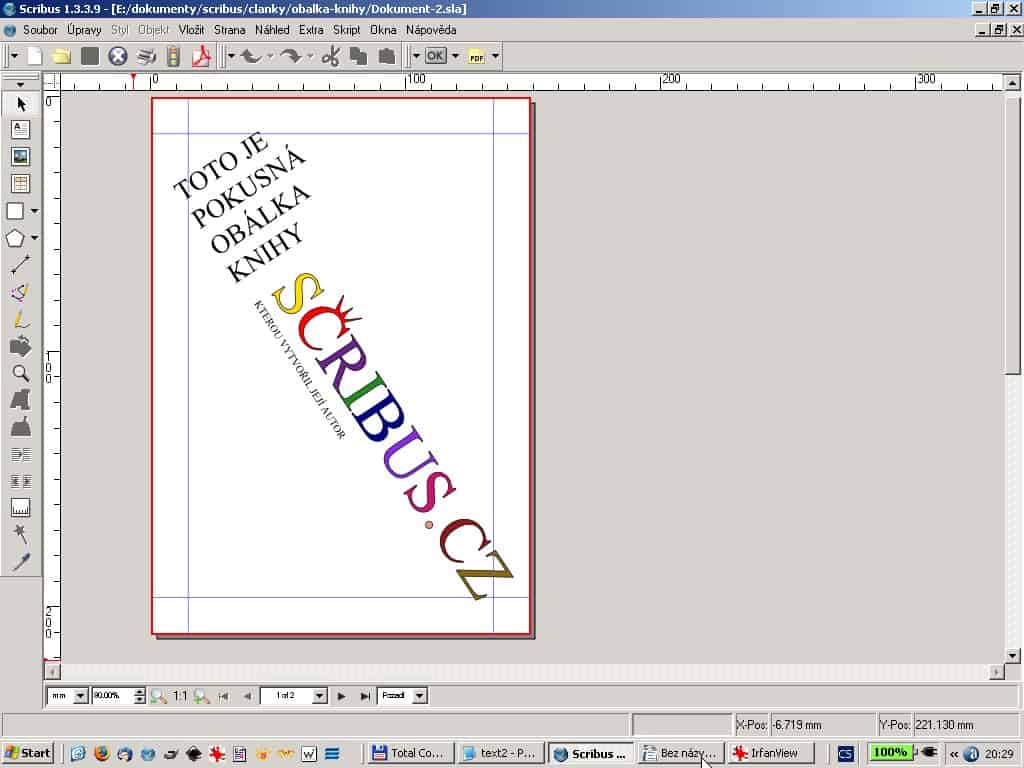Pick the Insert Shape rectangle tool
The image size is (1024, 768).
pos(15,211)
